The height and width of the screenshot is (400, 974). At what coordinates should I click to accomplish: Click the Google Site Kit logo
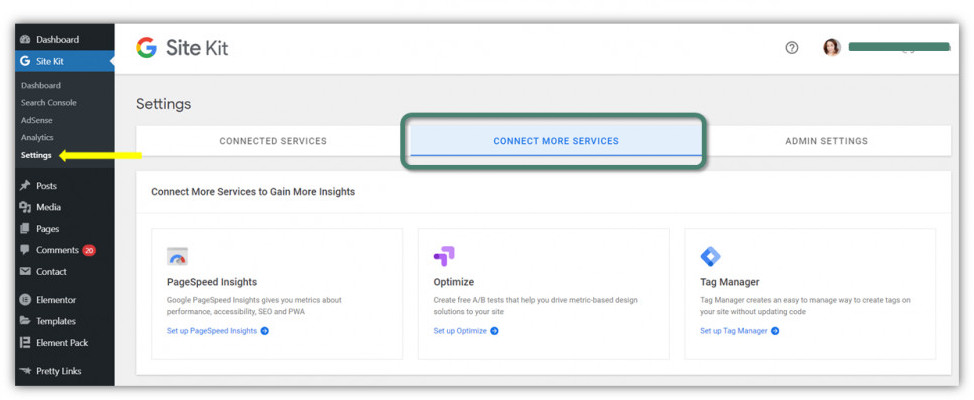[x=182, y=48]
